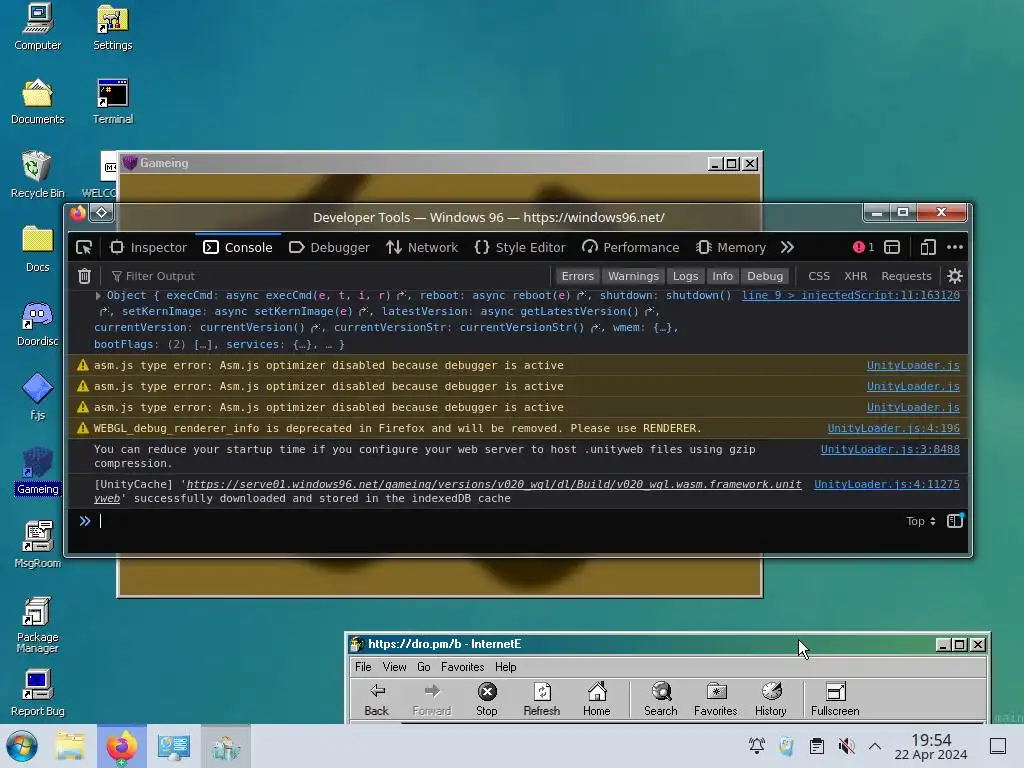Image resolution: width=1024 pixels, height=768 pixels.
Task: Switch to the Network tab
Action: click(422, 247)
